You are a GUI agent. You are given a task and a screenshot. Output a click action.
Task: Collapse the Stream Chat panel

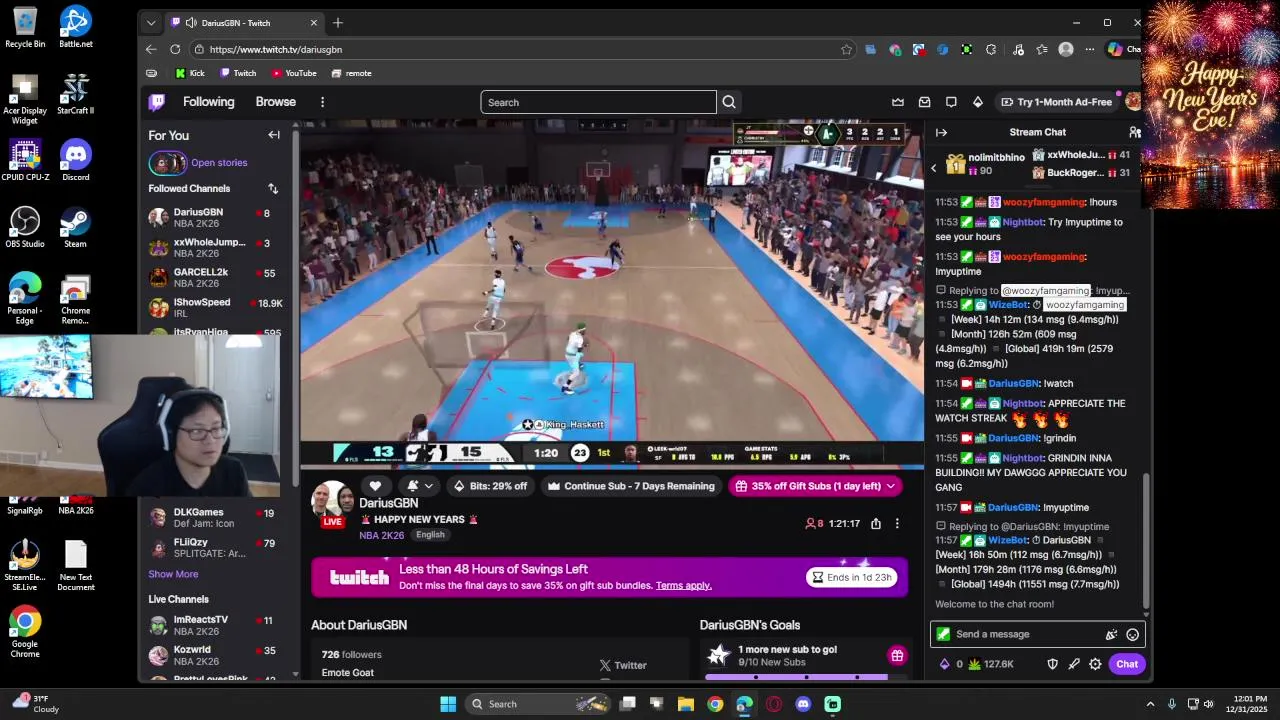pyautogui.click(x=941, y=132)
